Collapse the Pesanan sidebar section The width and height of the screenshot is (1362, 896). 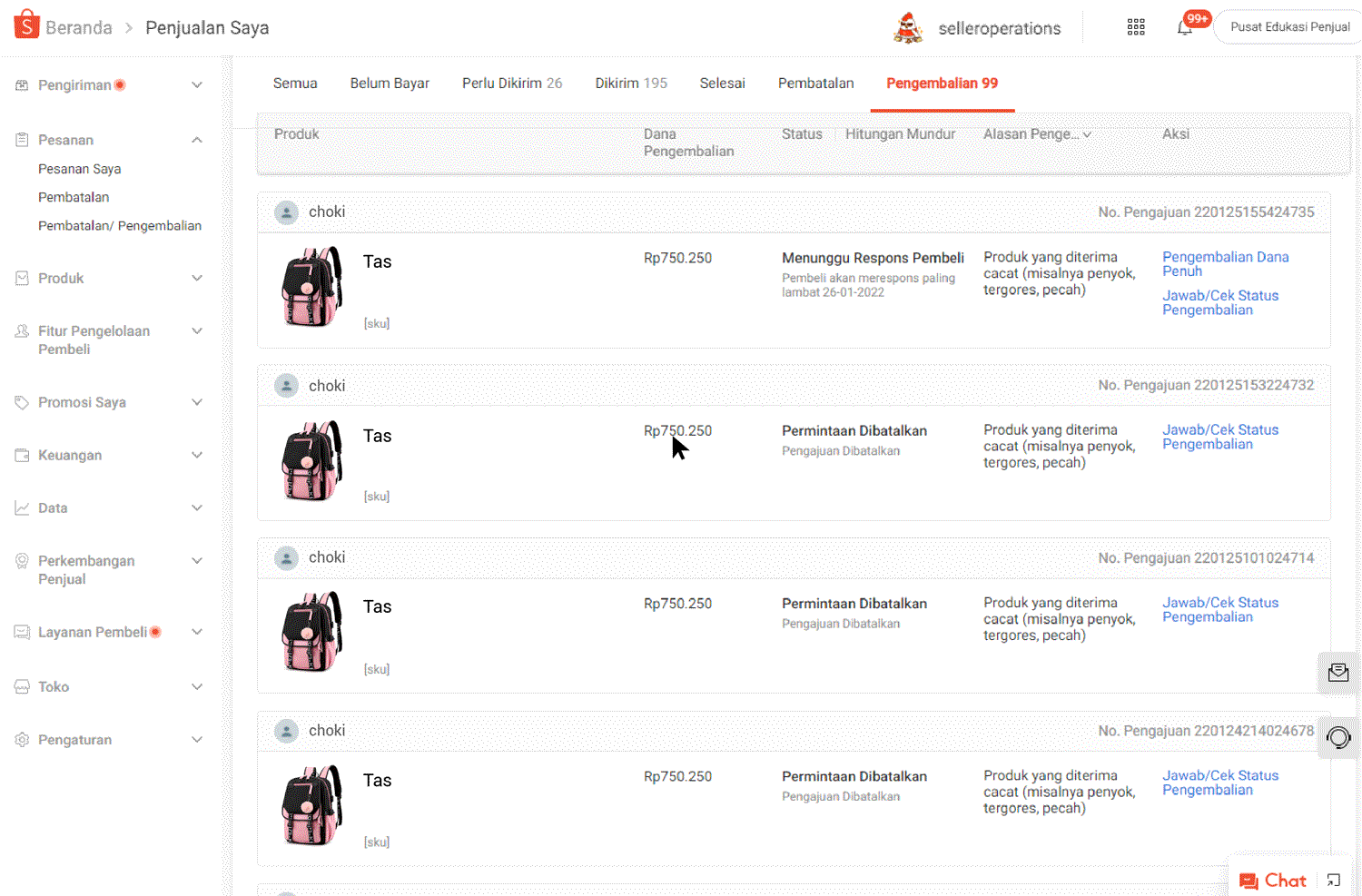click(197, 140)
